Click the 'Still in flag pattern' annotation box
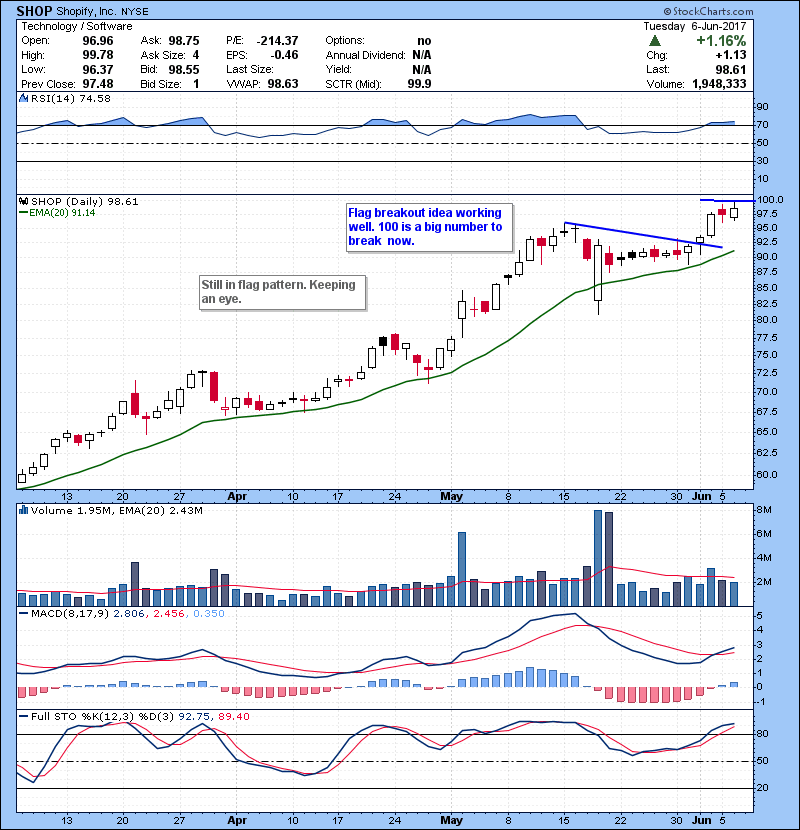This screenshot has width=800, height=830. 283,292
